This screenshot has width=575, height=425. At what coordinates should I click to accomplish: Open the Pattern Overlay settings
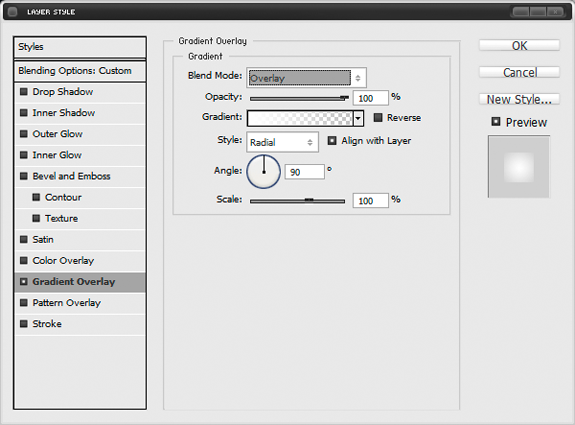(x=67, y=303)
